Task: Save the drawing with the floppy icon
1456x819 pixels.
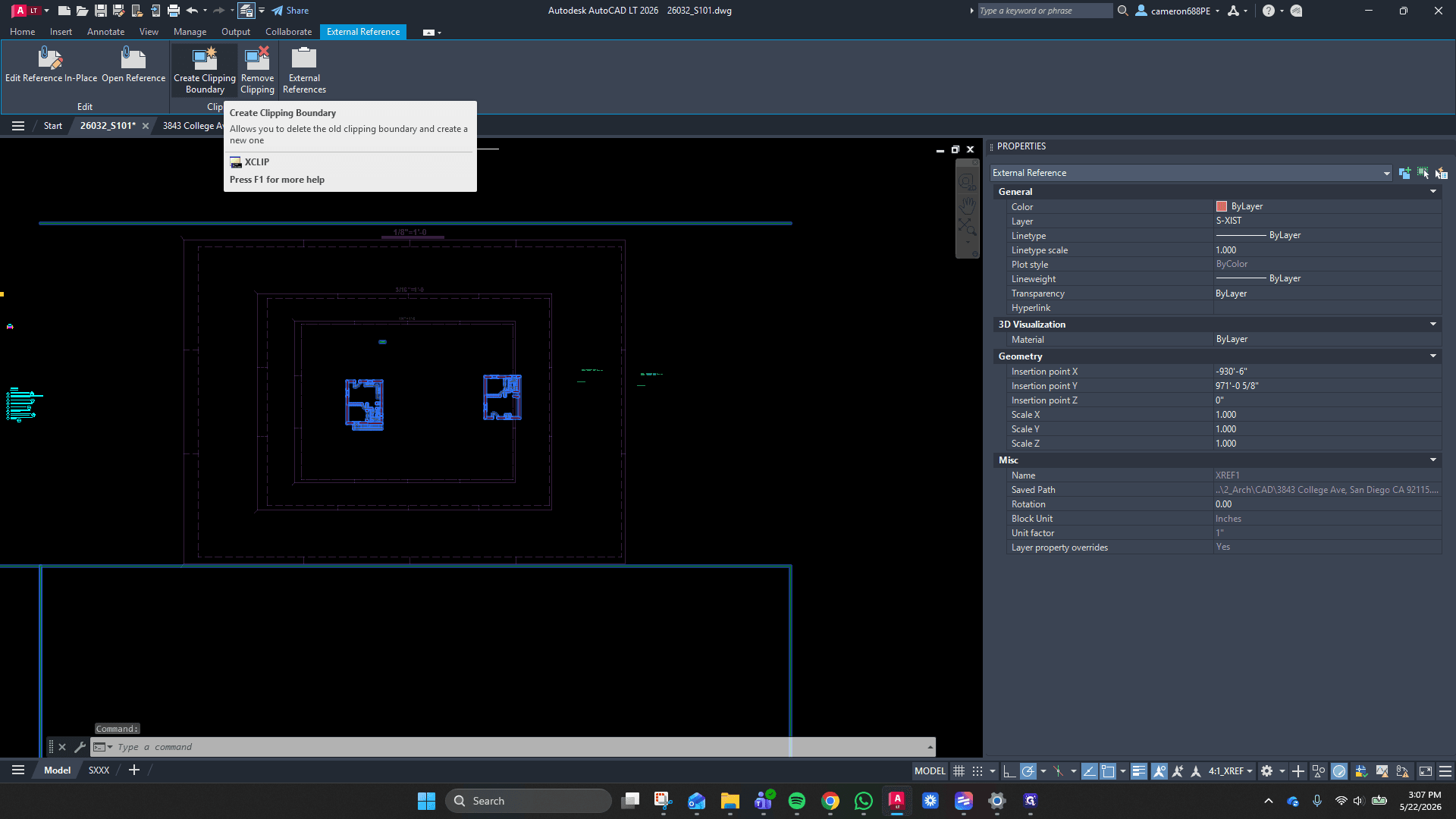Action: (x=100, y=11)
